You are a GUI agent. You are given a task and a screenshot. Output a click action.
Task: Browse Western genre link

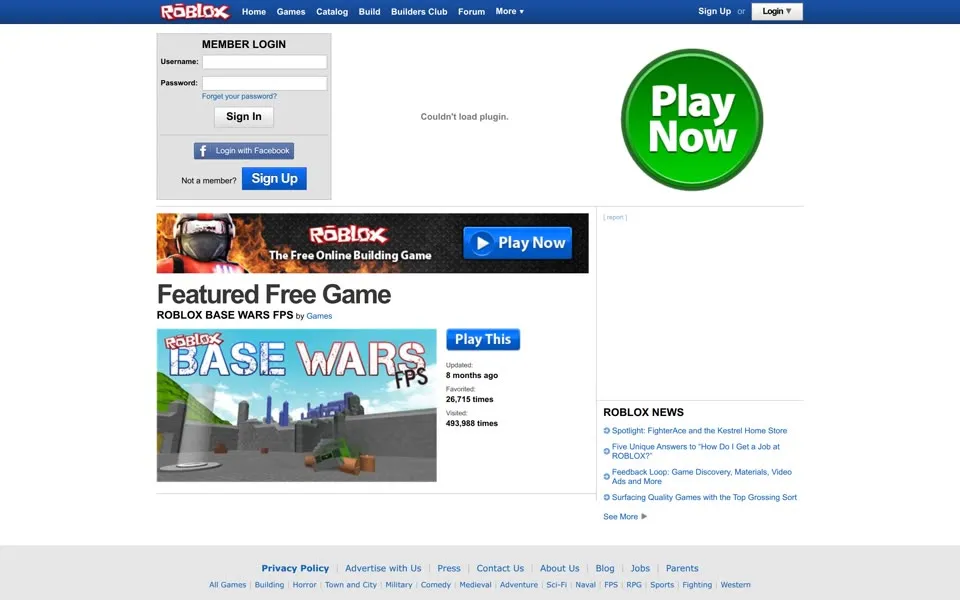(735, 585)
